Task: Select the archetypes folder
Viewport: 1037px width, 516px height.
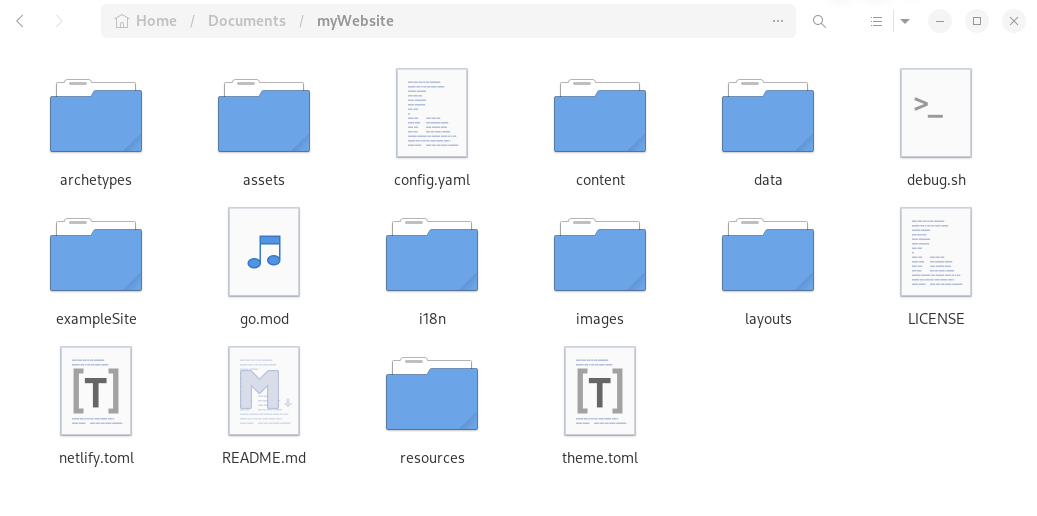Action: click(96, 116)
